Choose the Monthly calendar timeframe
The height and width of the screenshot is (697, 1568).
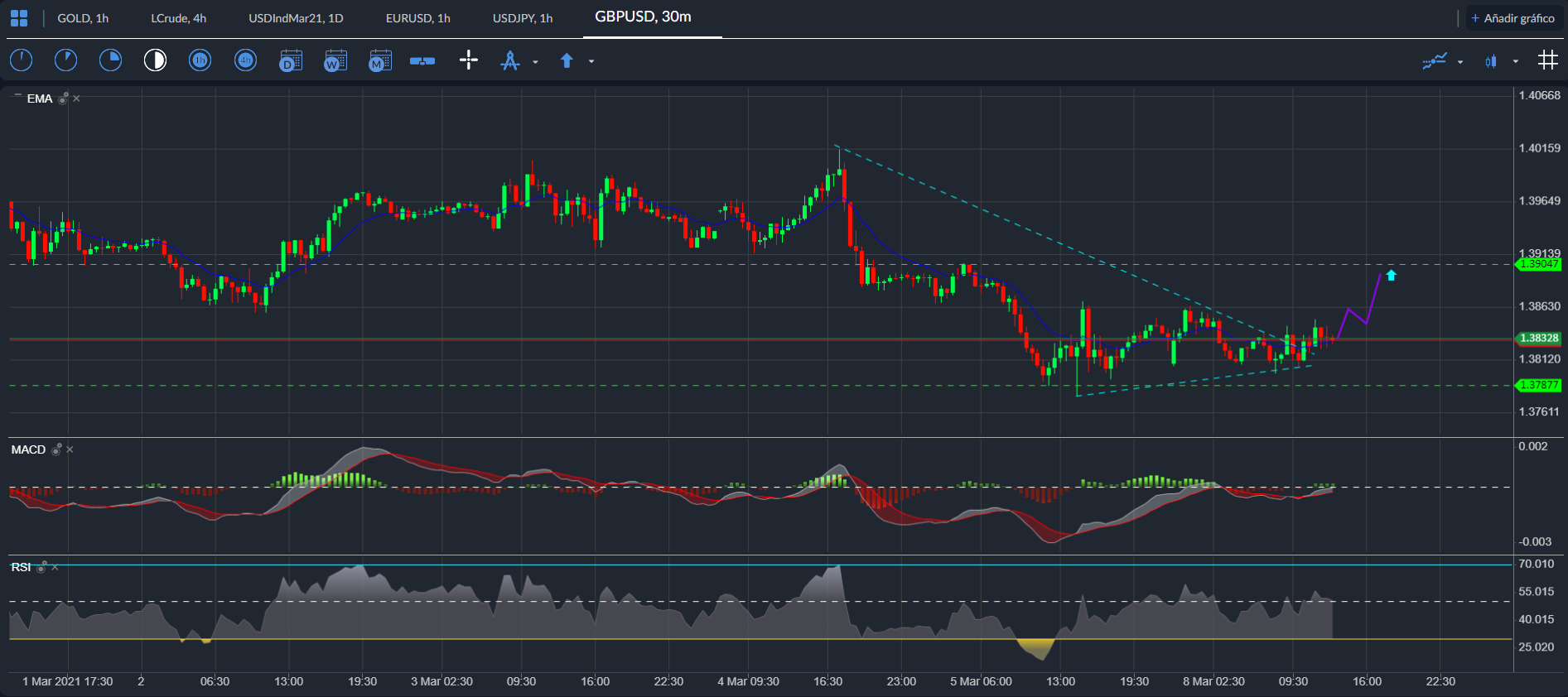380,60
